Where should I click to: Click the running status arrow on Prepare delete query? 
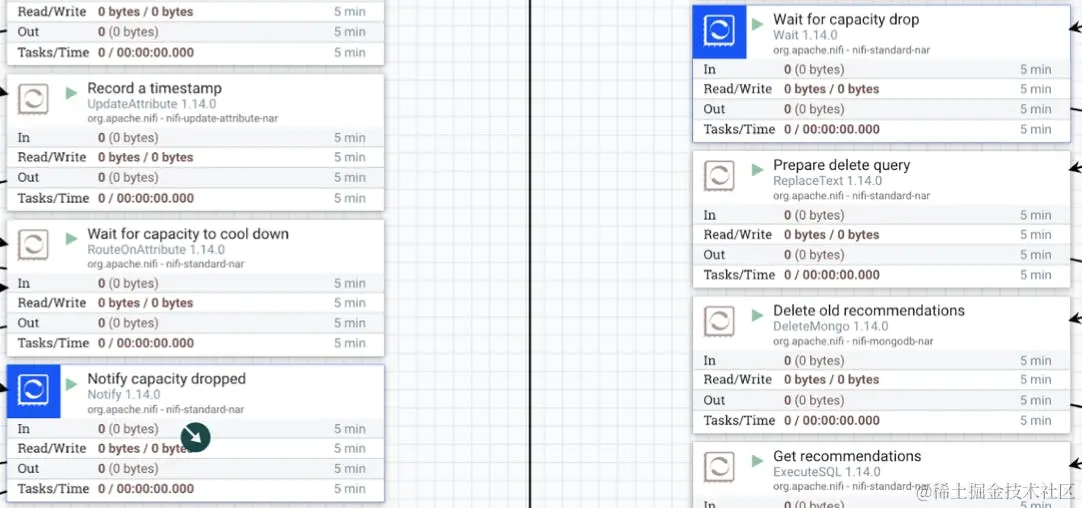click(x=758, y=169)
